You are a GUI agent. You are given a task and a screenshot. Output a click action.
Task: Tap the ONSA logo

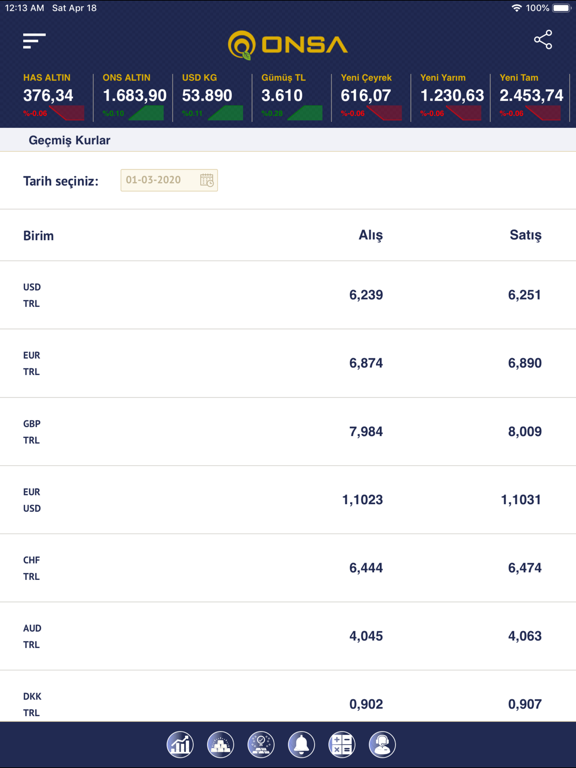(x=288, y=45)
